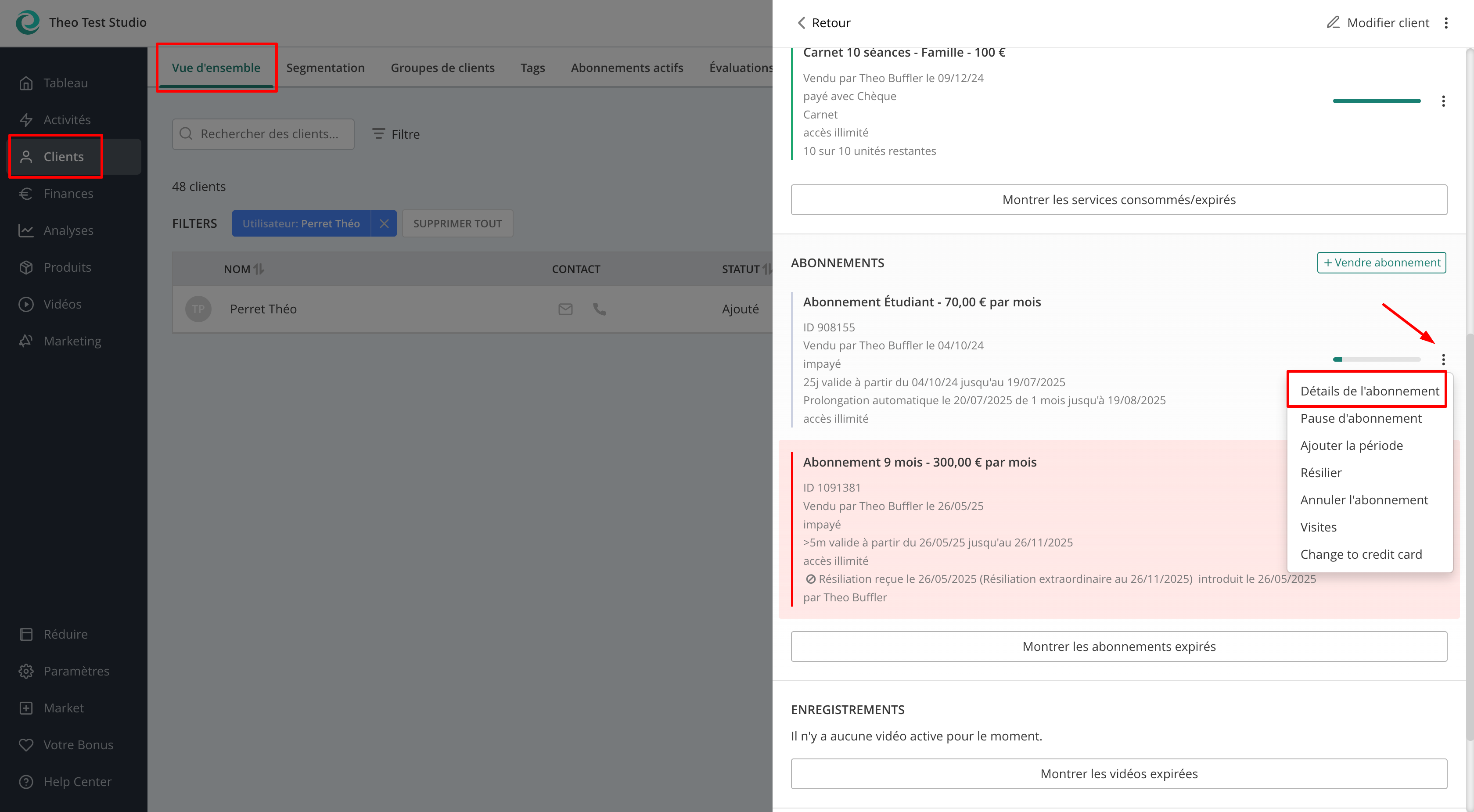
Task: Click the Retour back chevron
Action: tap(801, 23)
